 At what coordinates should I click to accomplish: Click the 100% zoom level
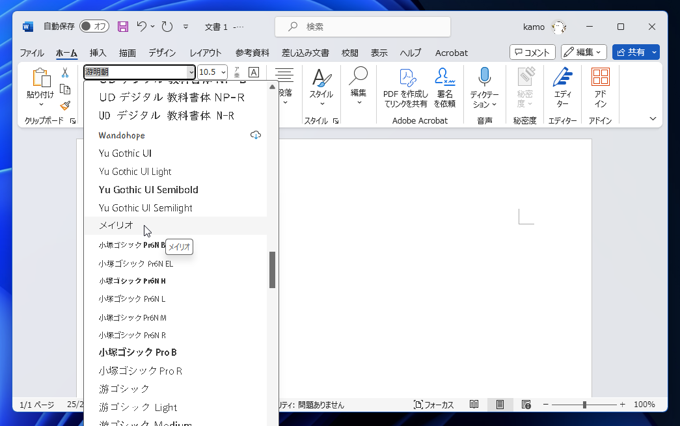[644, 405]
